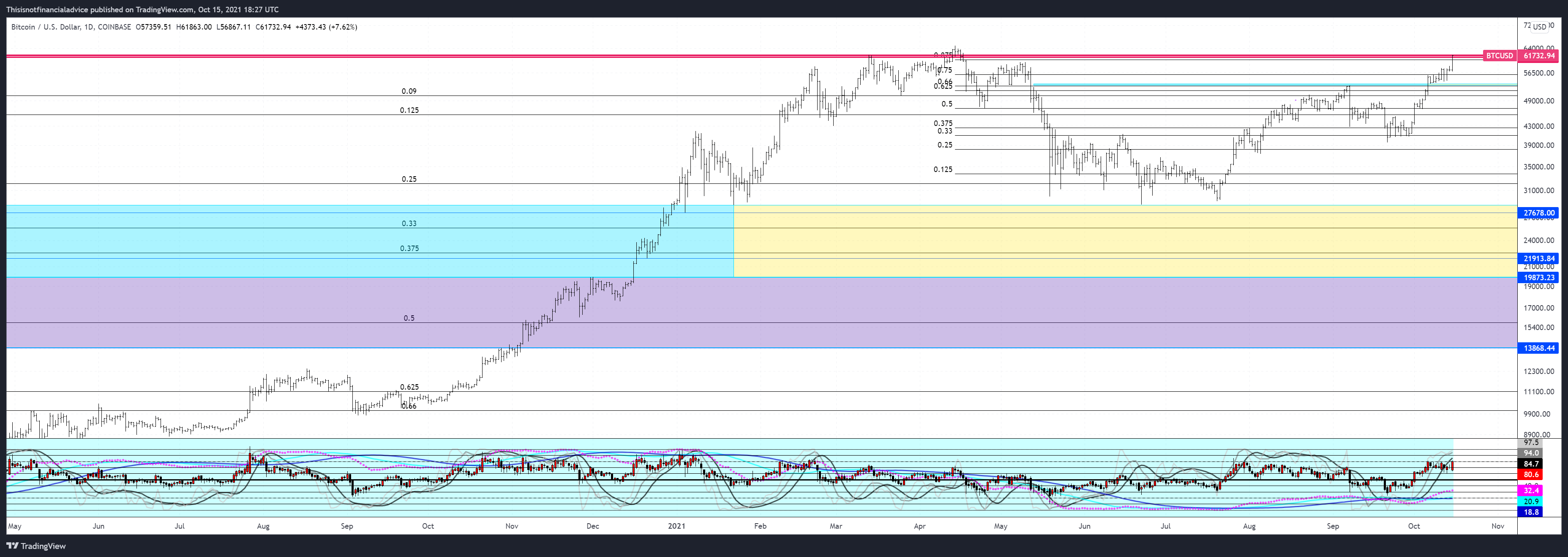Viewport: 1568px width, 557px height.
Task: Click the USD currency label on price axis
Action: pos(1539,27)
